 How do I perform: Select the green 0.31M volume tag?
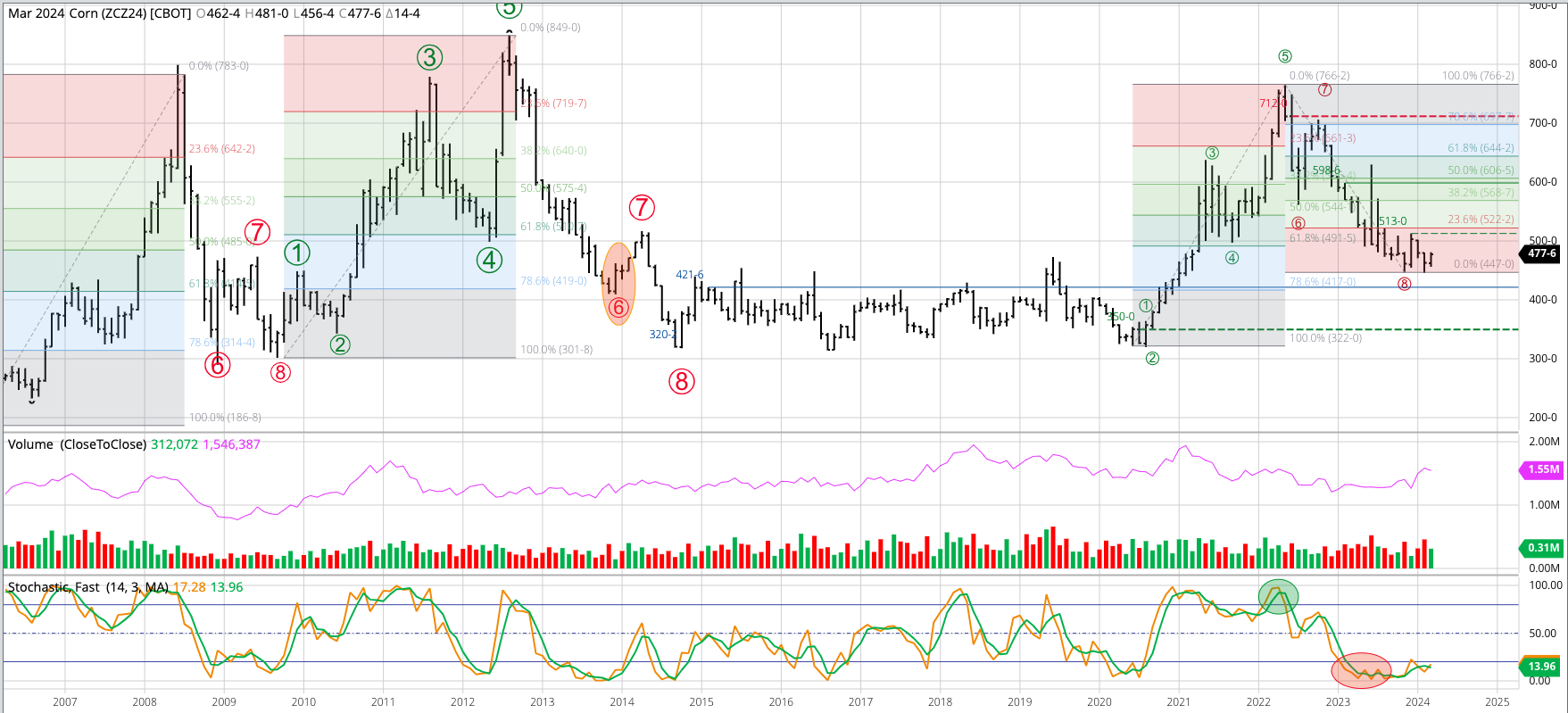point(1543,548)
